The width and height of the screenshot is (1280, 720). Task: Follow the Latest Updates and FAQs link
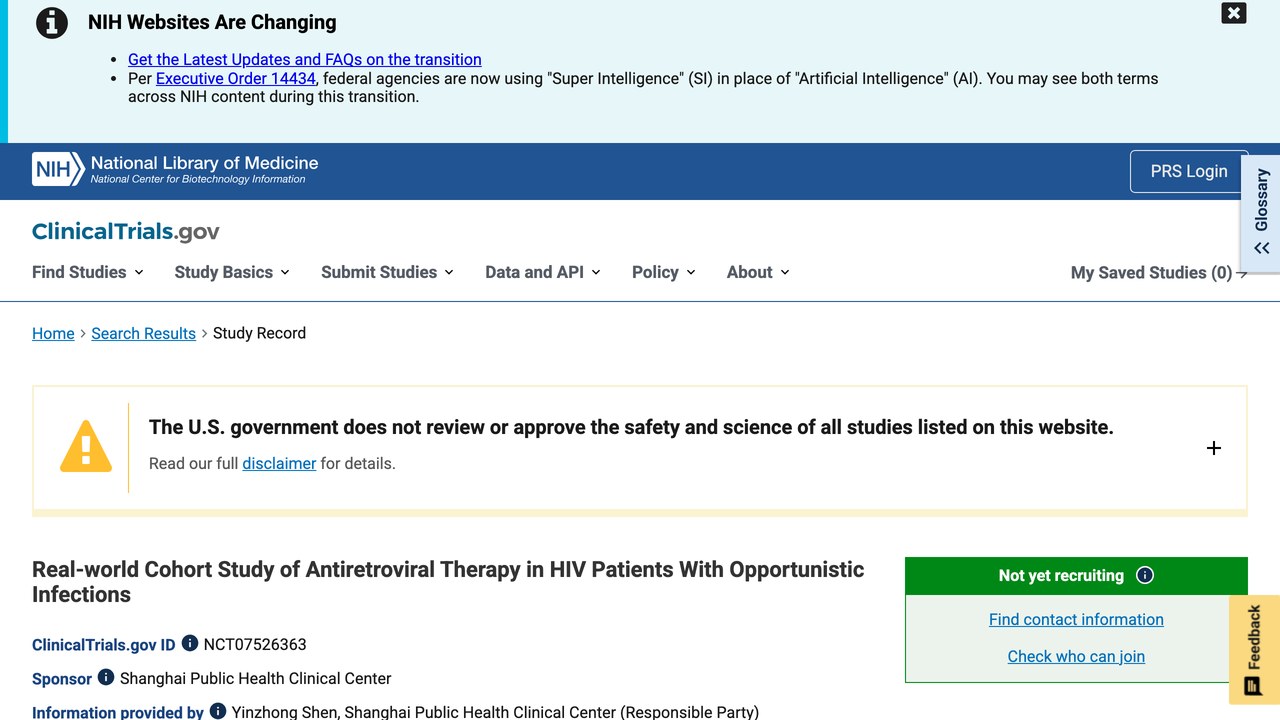click(305, 60)
